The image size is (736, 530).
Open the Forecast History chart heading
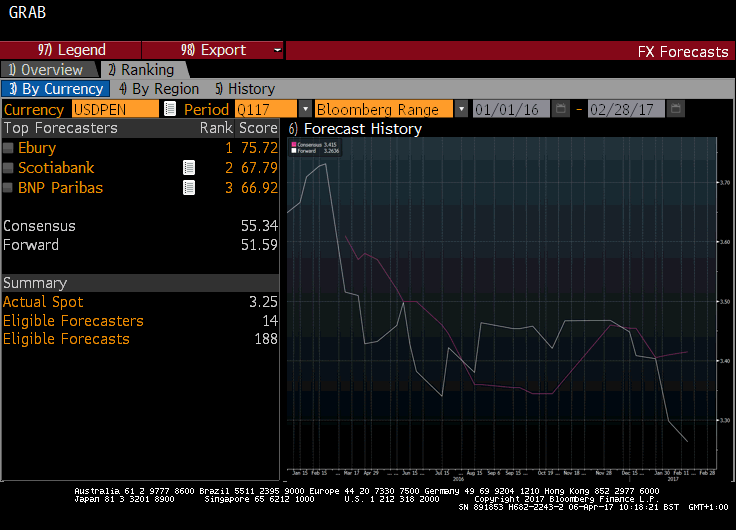pyautogui.click(x=355, y=129)
